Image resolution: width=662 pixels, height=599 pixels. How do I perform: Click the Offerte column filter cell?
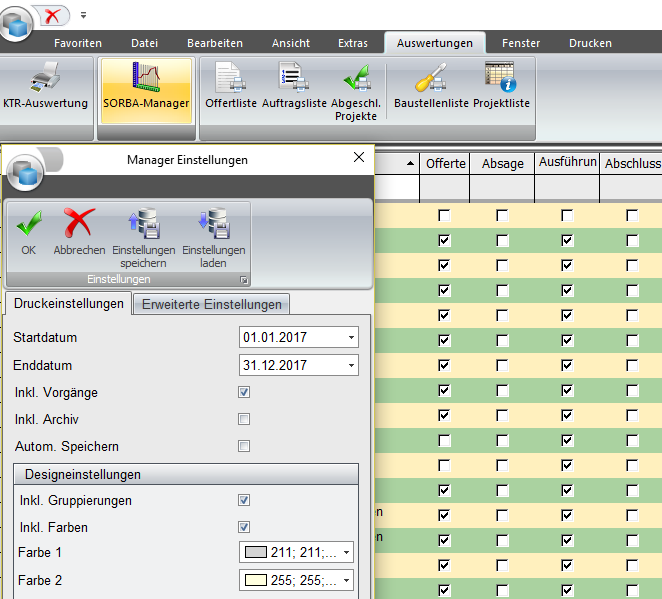(445, 189)
